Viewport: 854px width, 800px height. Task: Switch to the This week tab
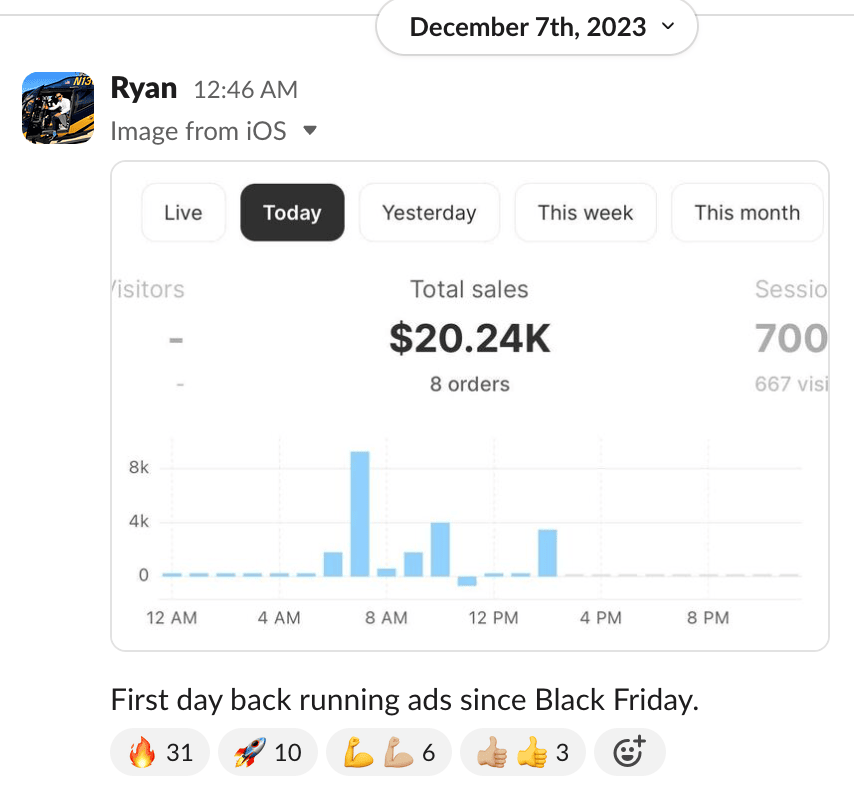[x=585, y=213]
